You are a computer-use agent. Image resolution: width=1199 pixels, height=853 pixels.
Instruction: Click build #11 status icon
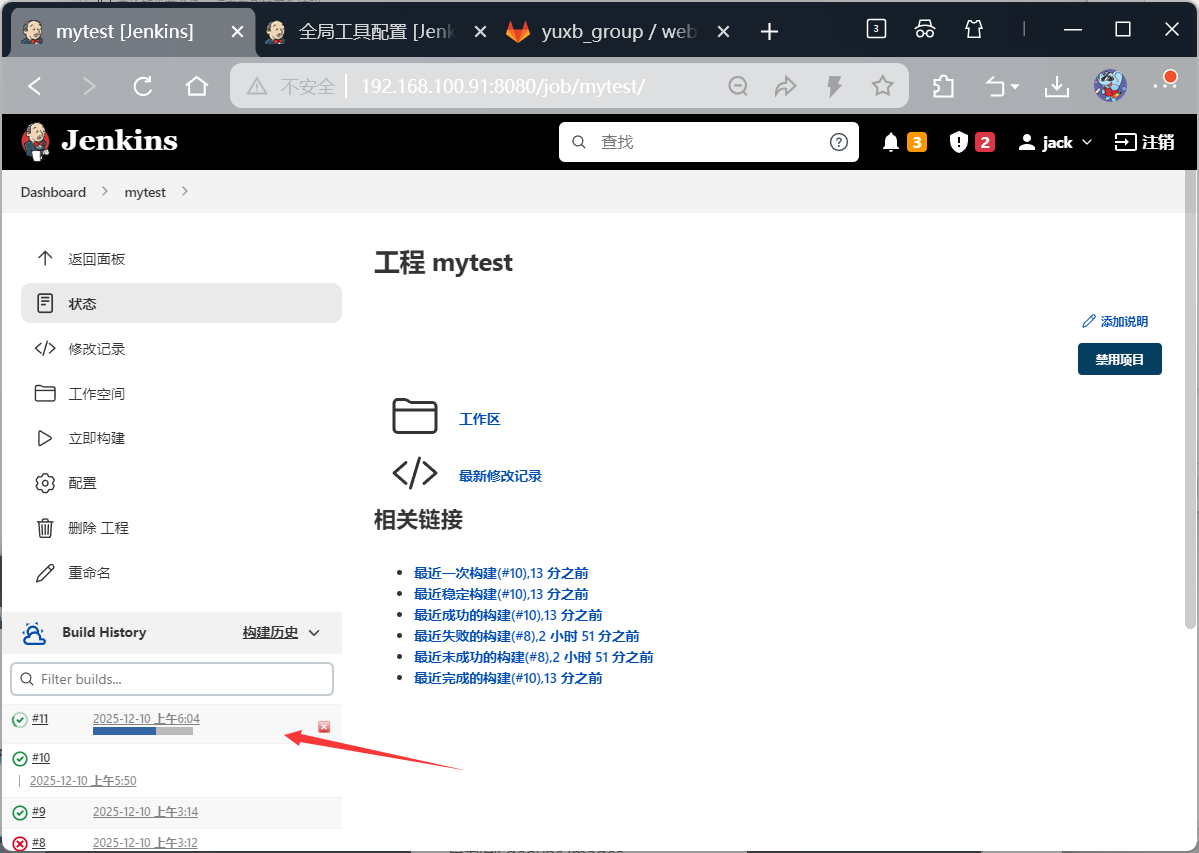click(20, 720)
